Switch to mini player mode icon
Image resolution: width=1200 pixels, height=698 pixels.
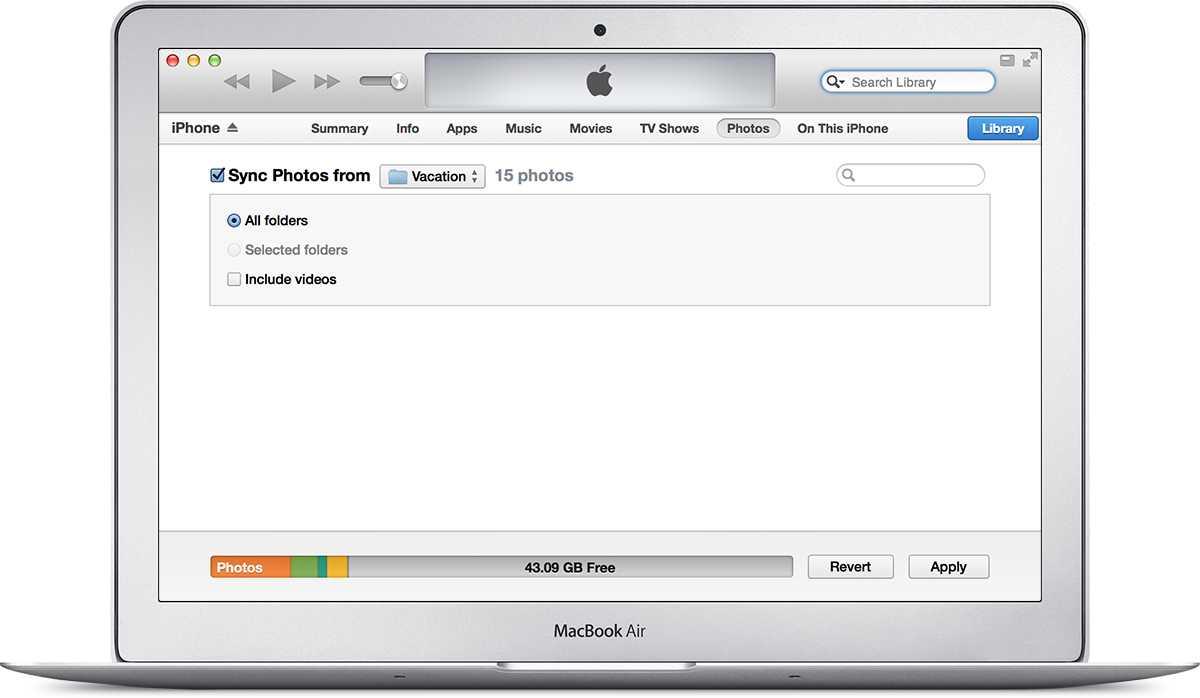click(1007, 61)
